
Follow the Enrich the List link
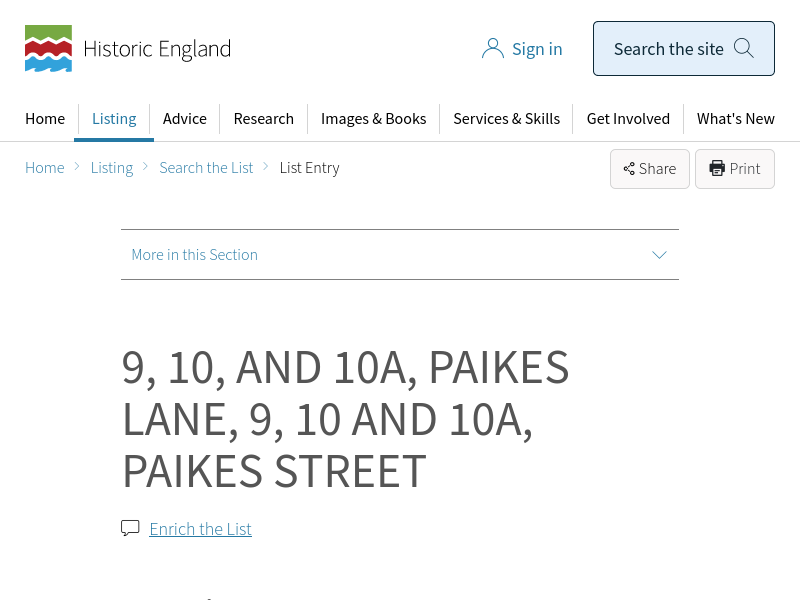(x=200, y=529)
